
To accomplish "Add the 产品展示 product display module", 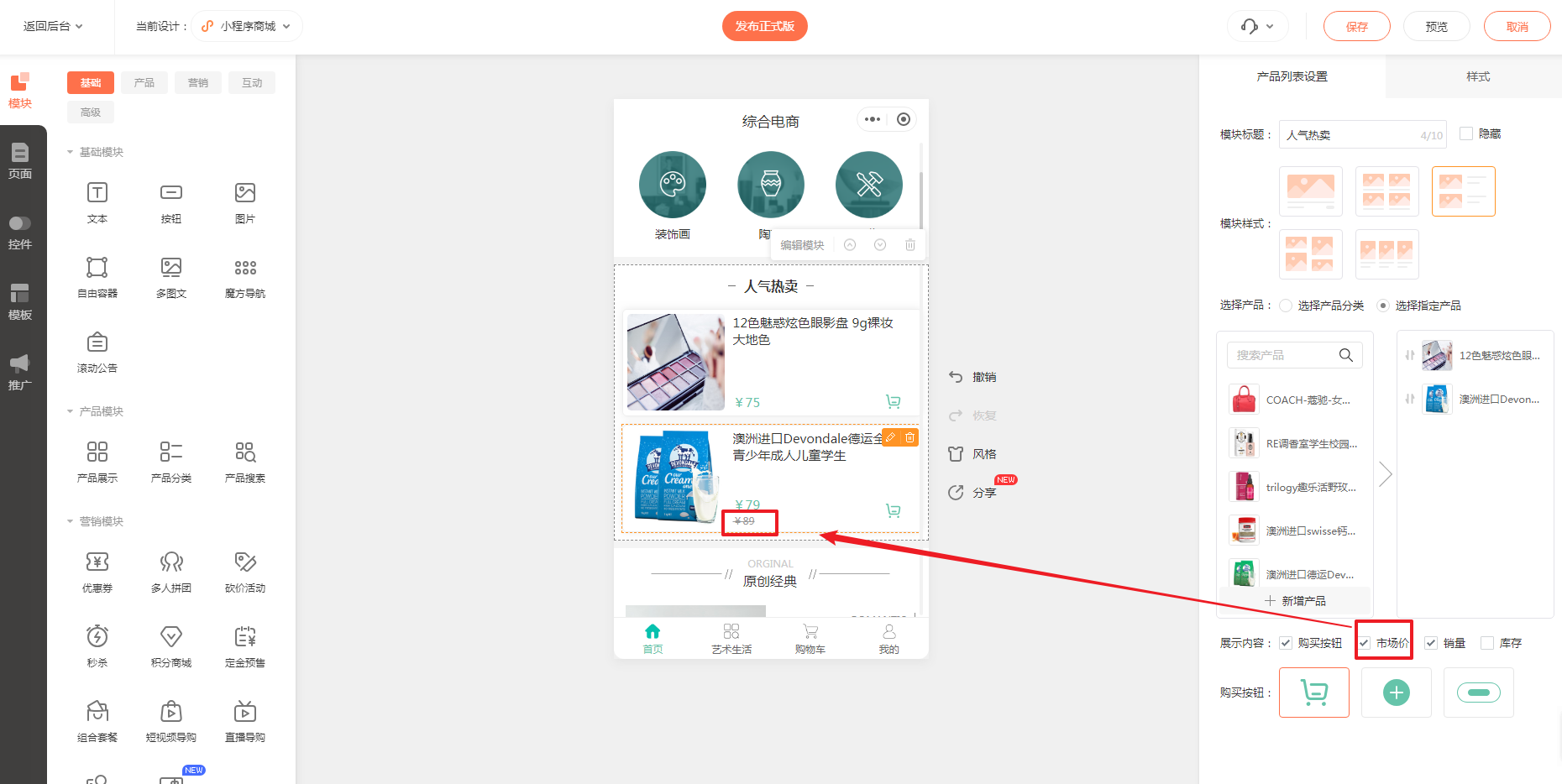I will 97,462.
